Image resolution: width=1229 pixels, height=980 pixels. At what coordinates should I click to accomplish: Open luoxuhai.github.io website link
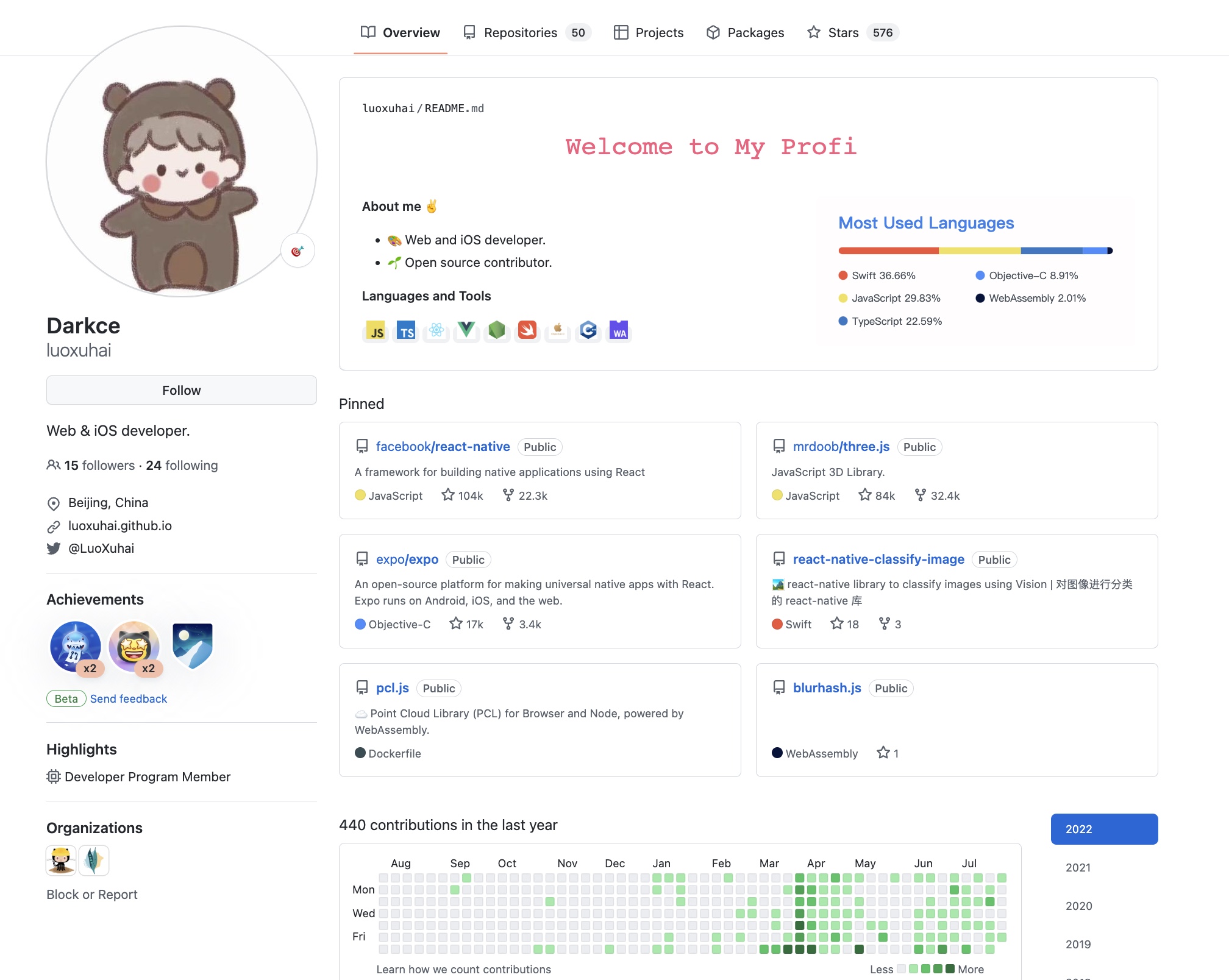(120, 526)
